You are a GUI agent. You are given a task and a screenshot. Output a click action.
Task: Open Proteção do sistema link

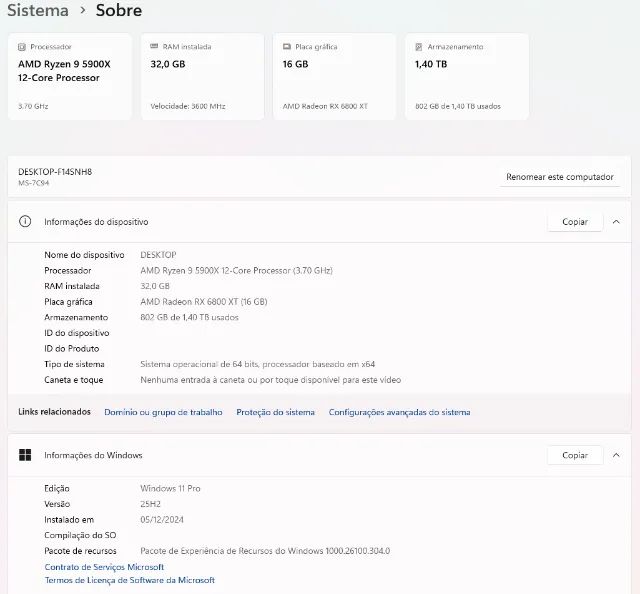tap(276, 412)
